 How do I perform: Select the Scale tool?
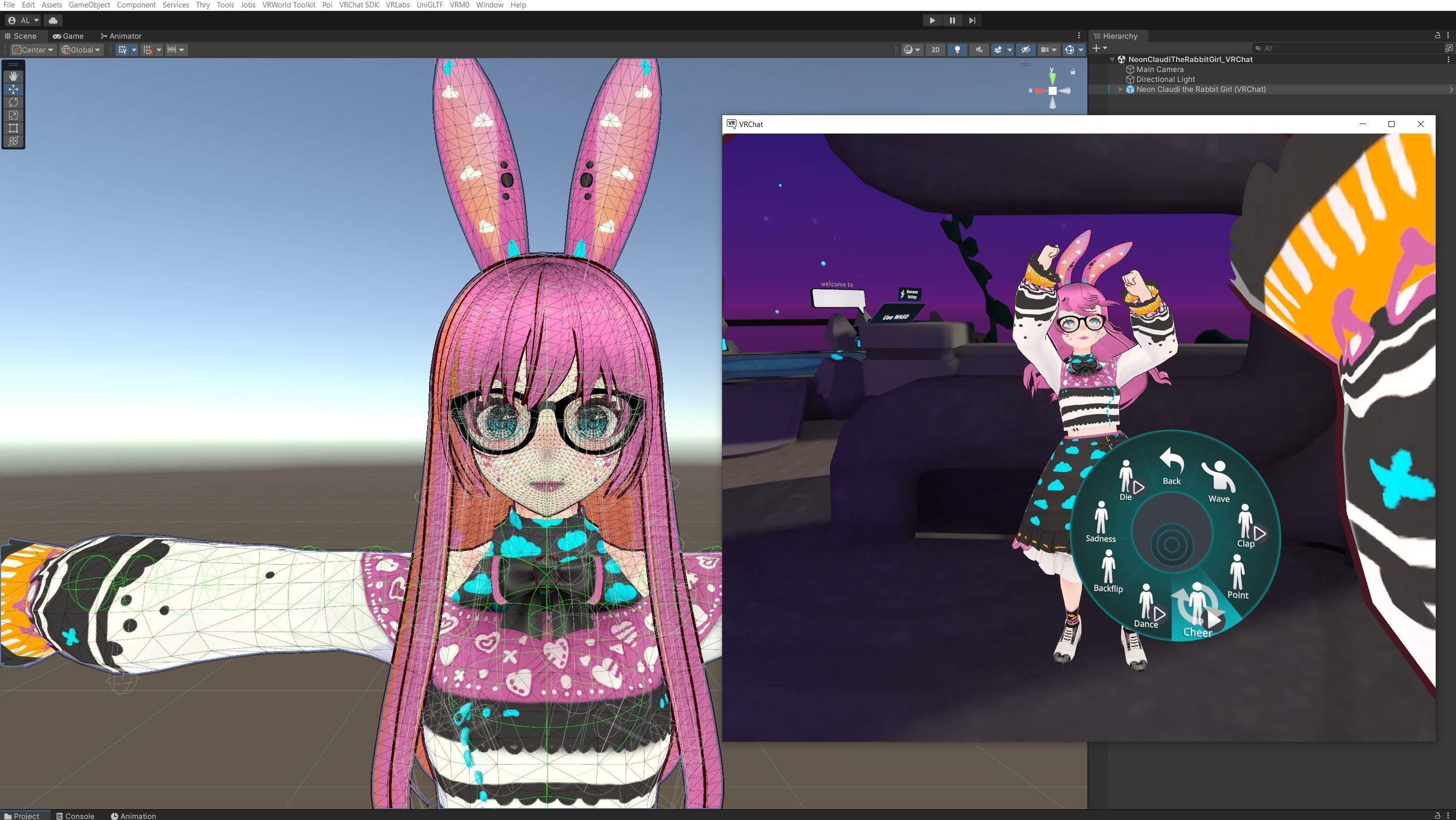pyautogui.click(x=13, y=115)
